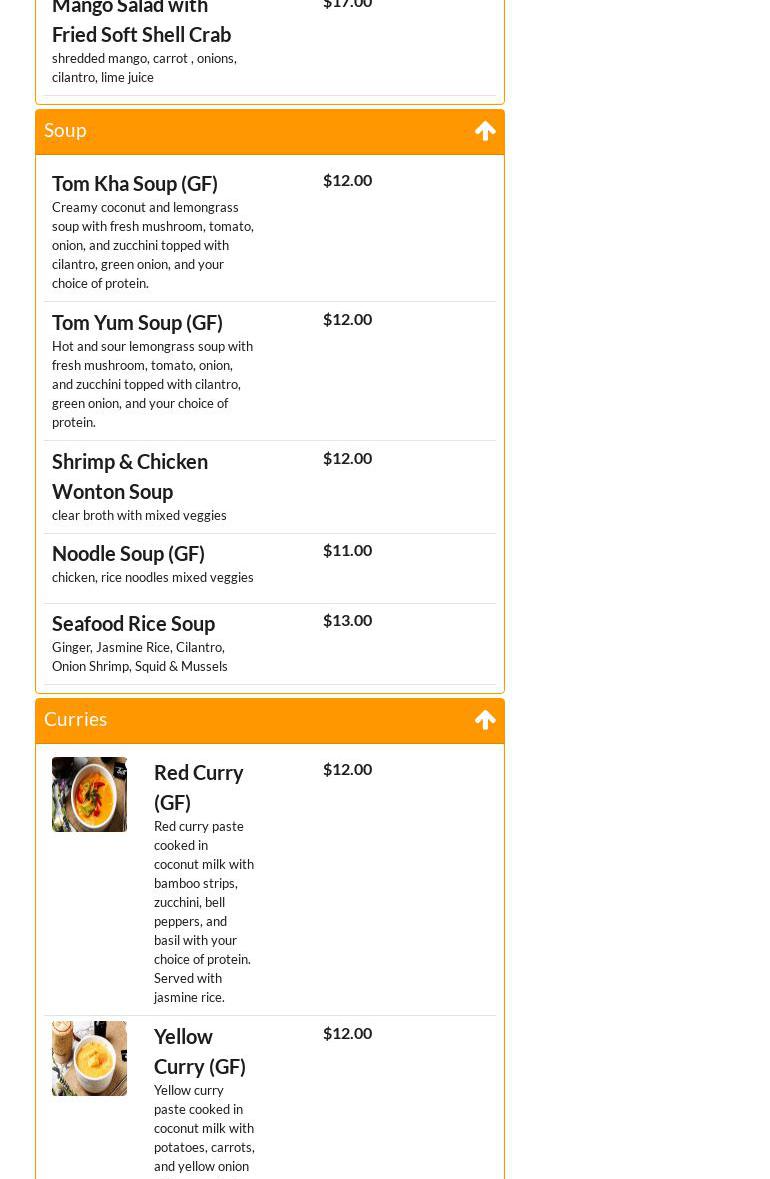Open the Yellow Curry thumbnail image
The width and height of the screenshot is (770, 1179).
[89, 1058]
